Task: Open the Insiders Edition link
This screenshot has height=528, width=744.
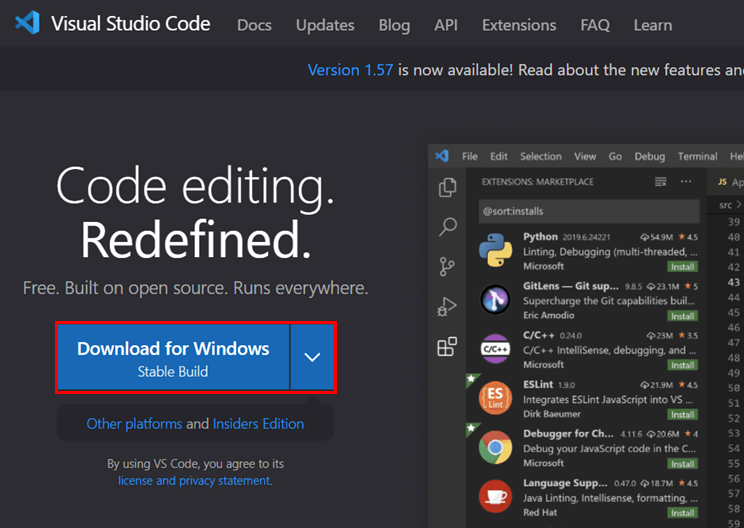Action: click(x=258, y=424)
